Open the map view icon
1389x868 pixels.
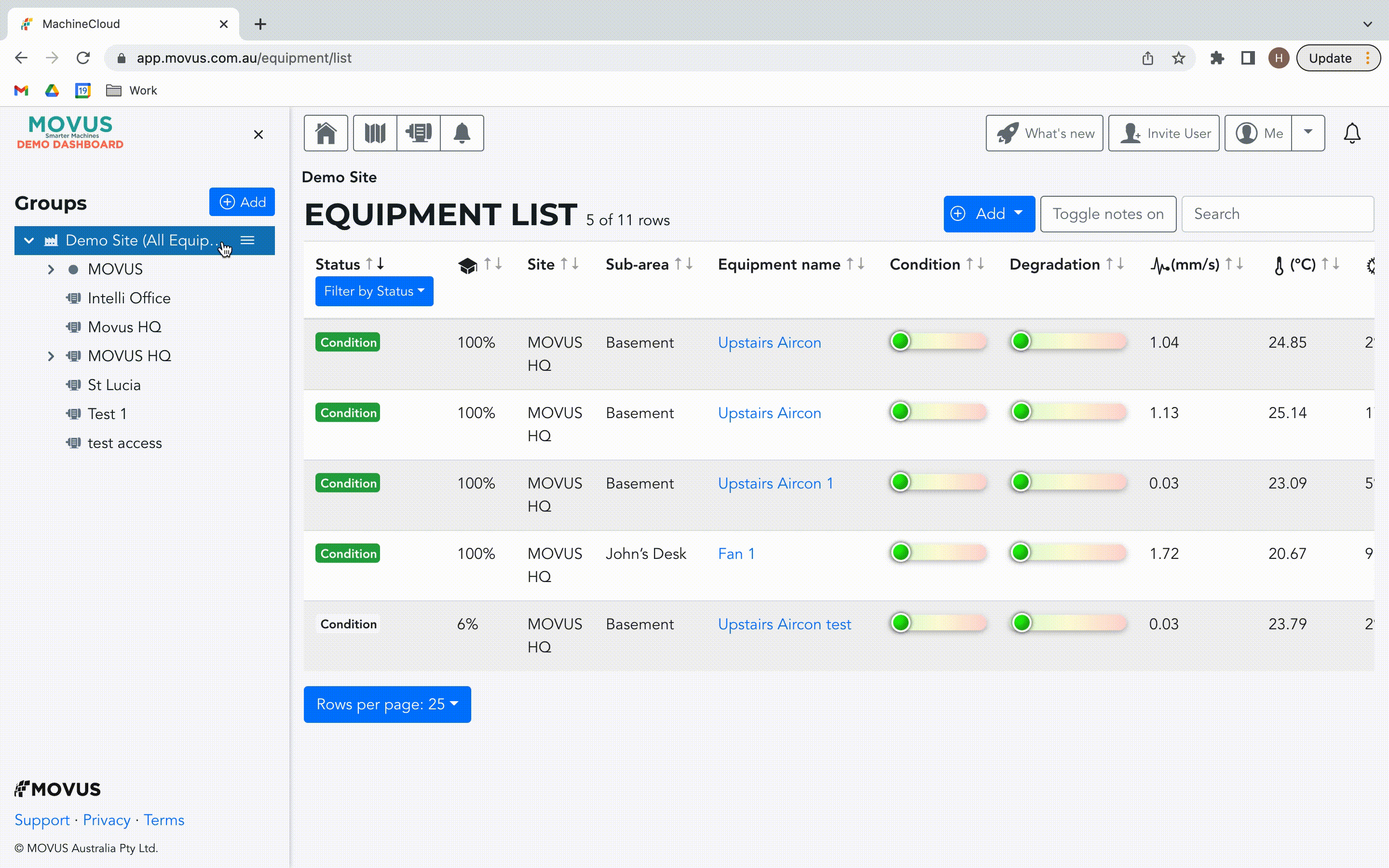pos(375,133)
